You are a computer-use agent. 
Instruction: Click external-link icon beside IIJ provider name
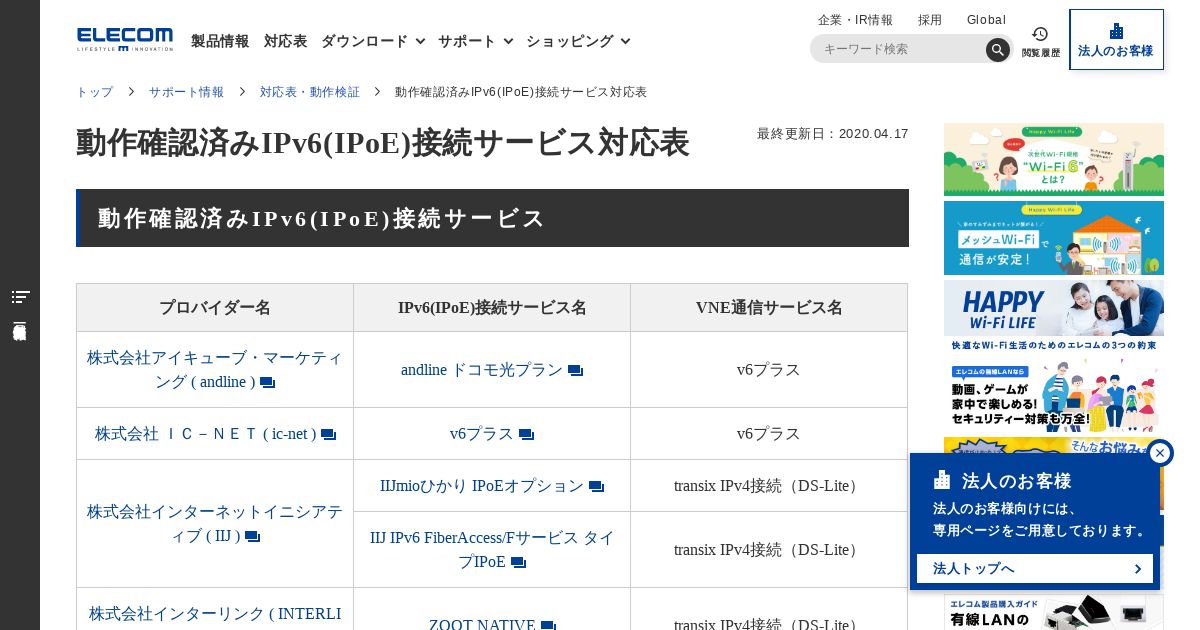coord(252,537)
